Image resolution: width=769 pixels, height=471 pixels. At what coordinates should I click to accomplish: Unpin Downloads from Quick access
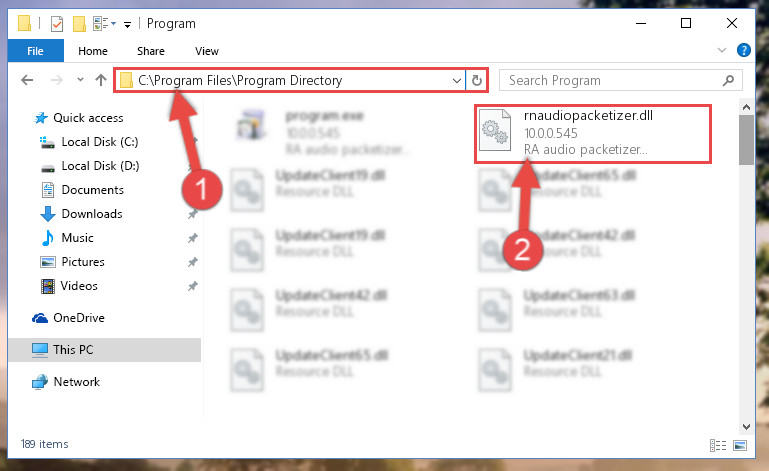[x=193, y=214]
